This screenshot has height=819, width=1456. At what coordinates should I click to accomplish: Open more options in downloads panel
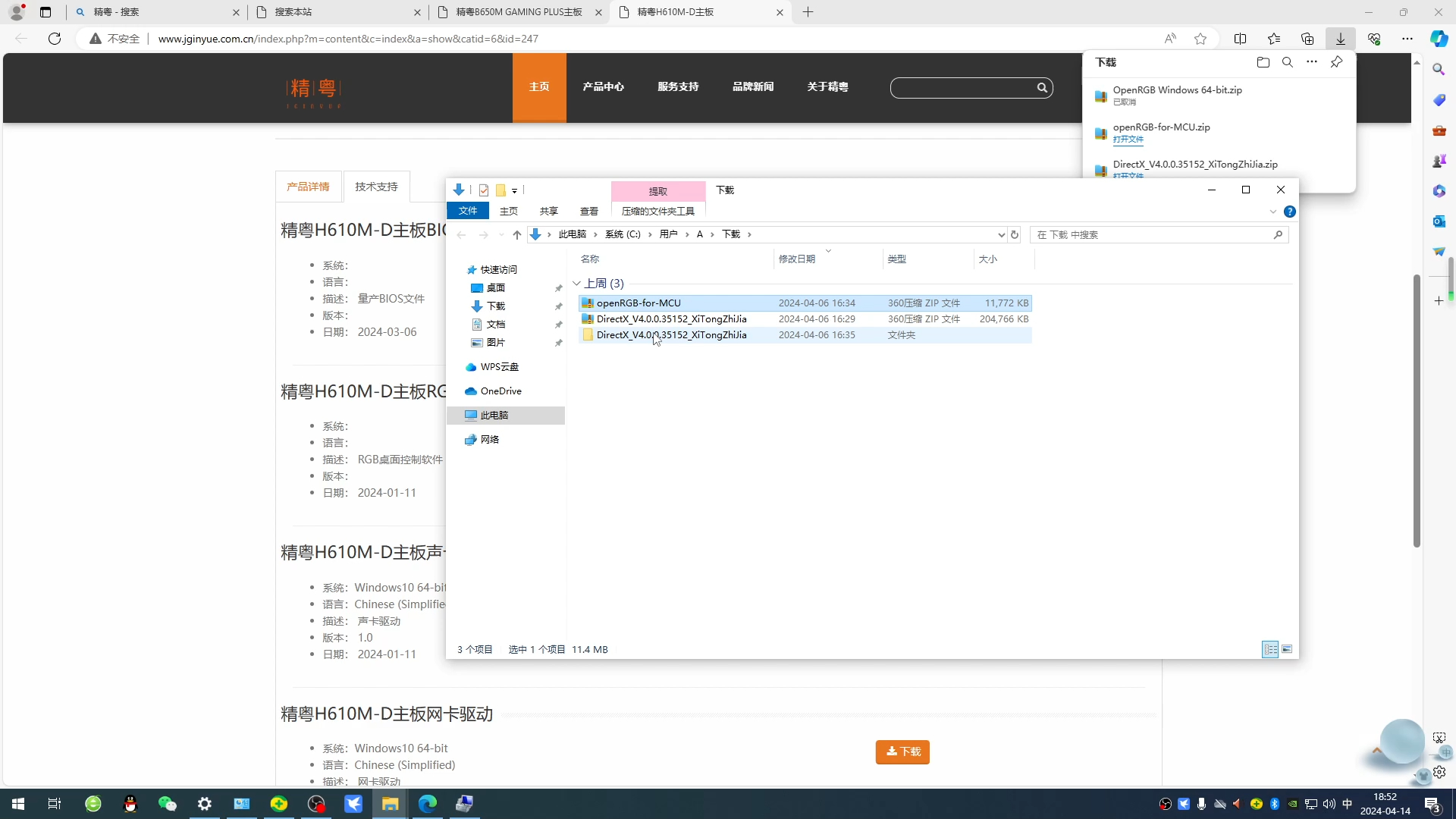coord(1312,62)
